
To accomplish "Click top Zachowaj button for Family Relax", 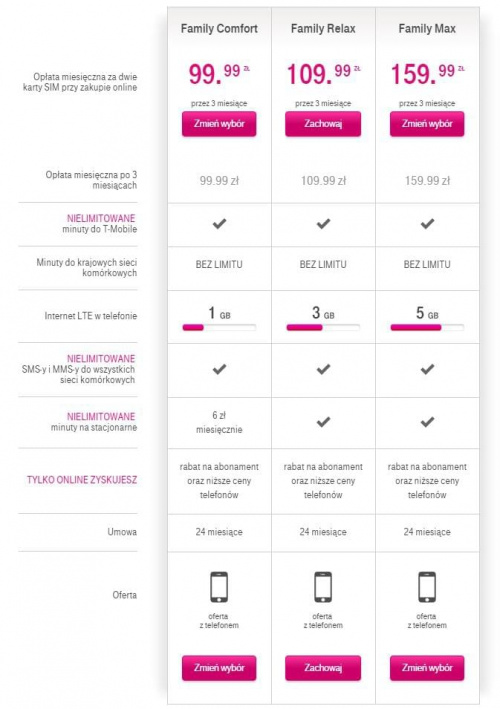I will 323,124.
